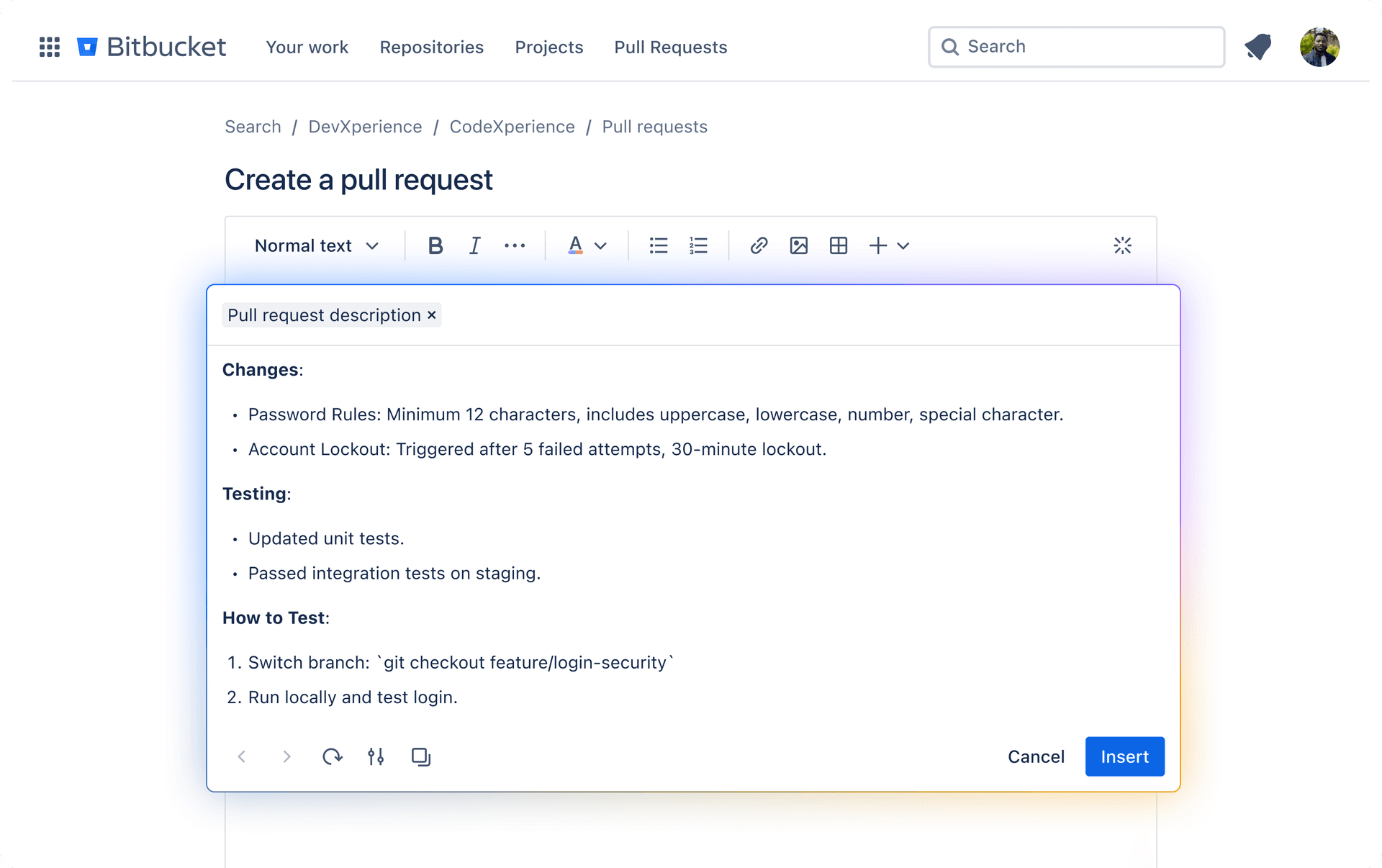The width and height of the screenshot is (1382, 868).
Task: Insert an image with the image icon
Action: pos(799,246)
